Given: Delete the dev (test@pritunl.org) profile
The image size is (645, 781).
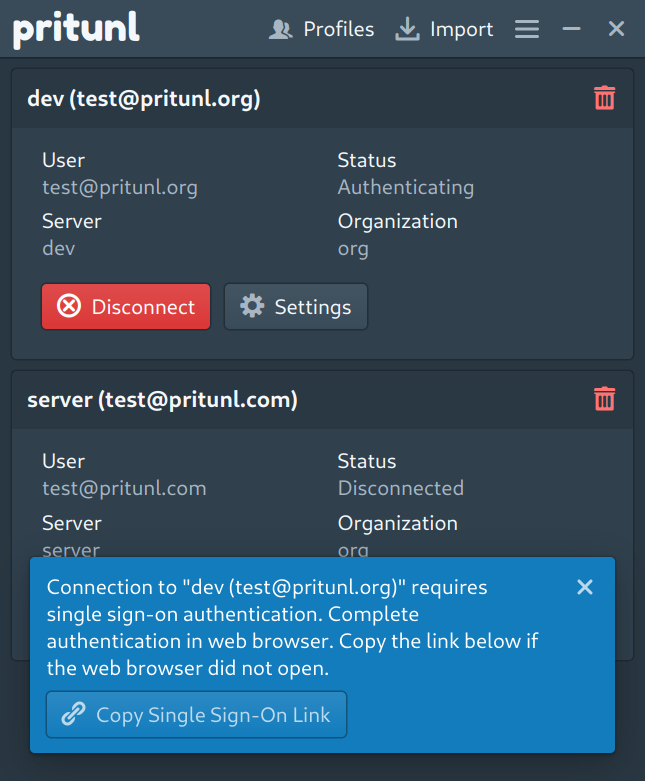Looking at the screenshot, I should pyautogui.click(x=605, y=98).
